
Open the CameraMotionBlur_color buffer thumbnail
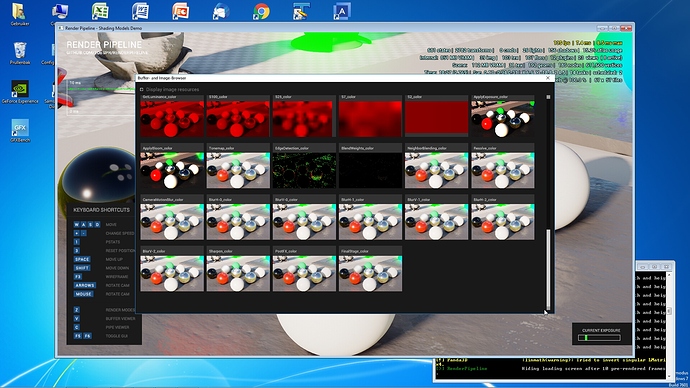coord(172,222)
